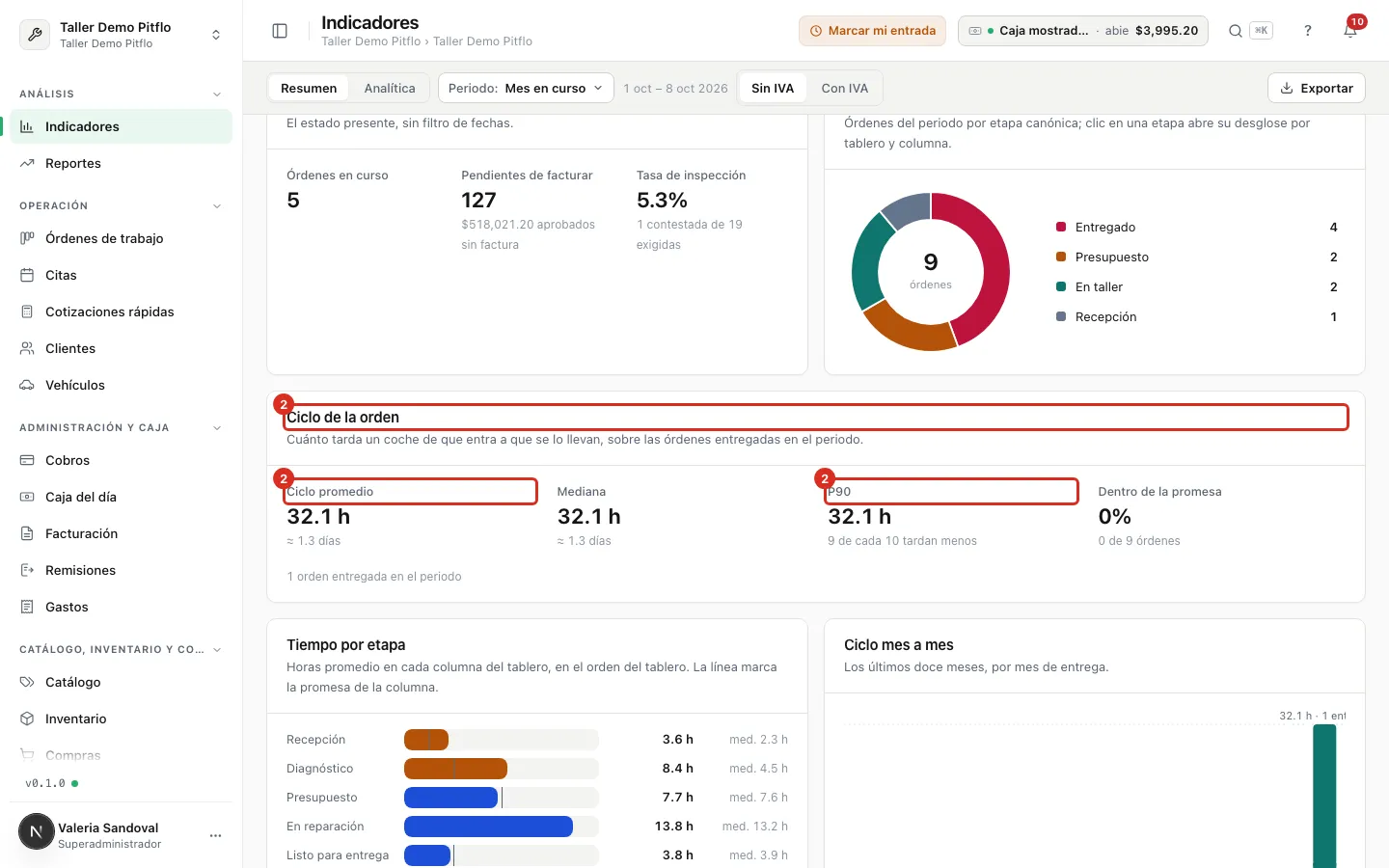The height and width of the screenshot is (868, 1389).
Task: Open Órdenes de trabajo in sidebar
Action: click(x=122, y=238)
